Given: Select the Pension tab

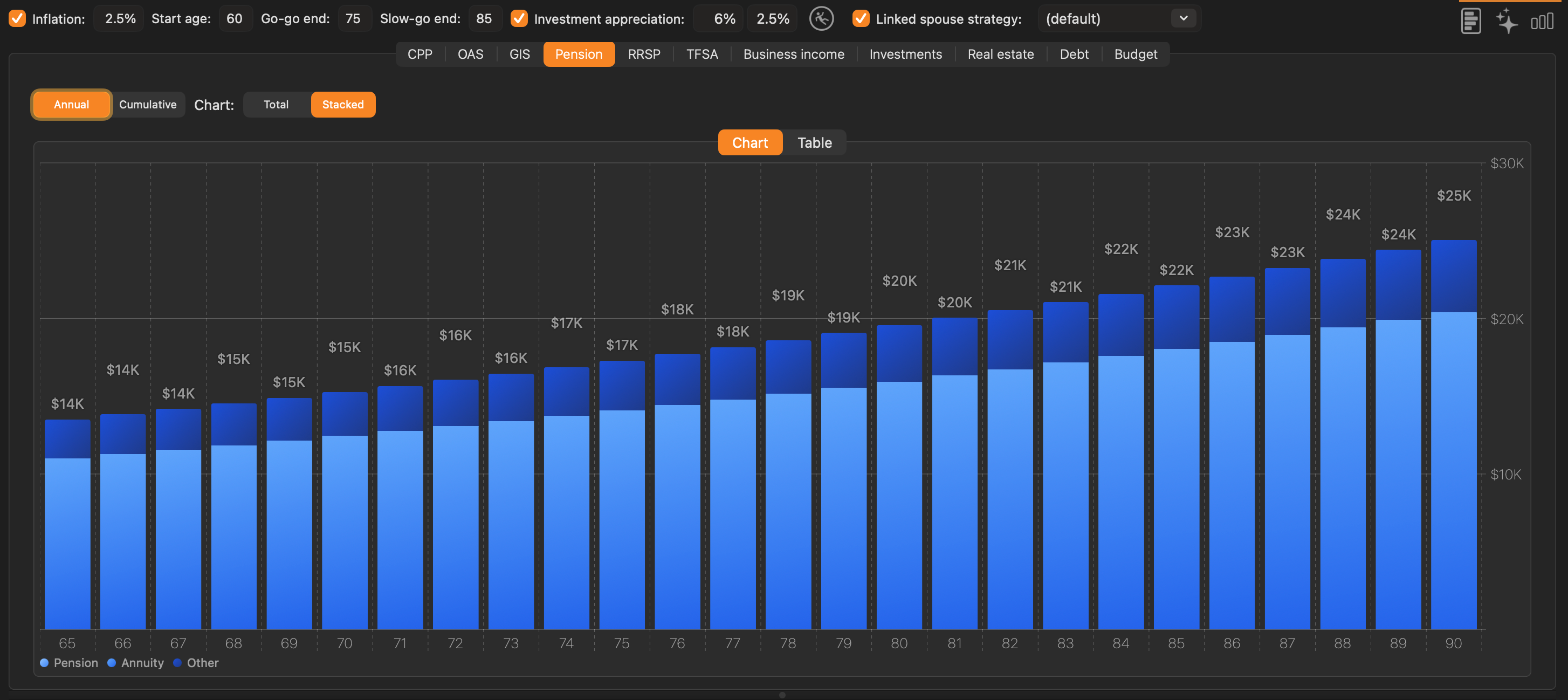Looking at the screenshot, I should click(x=579, y=54).
